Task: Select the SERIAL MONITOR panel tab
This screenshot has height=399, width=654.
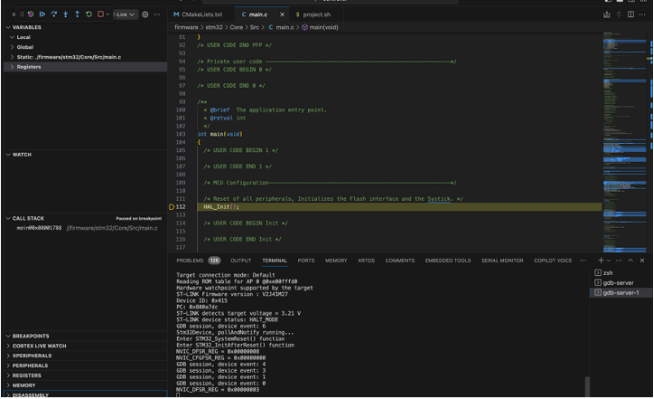Action: (502, 261)
